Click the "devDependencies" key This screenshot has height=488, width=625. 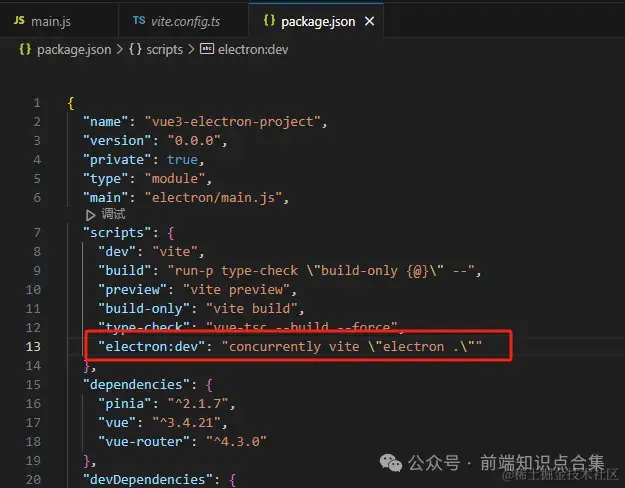pos(147,479)
